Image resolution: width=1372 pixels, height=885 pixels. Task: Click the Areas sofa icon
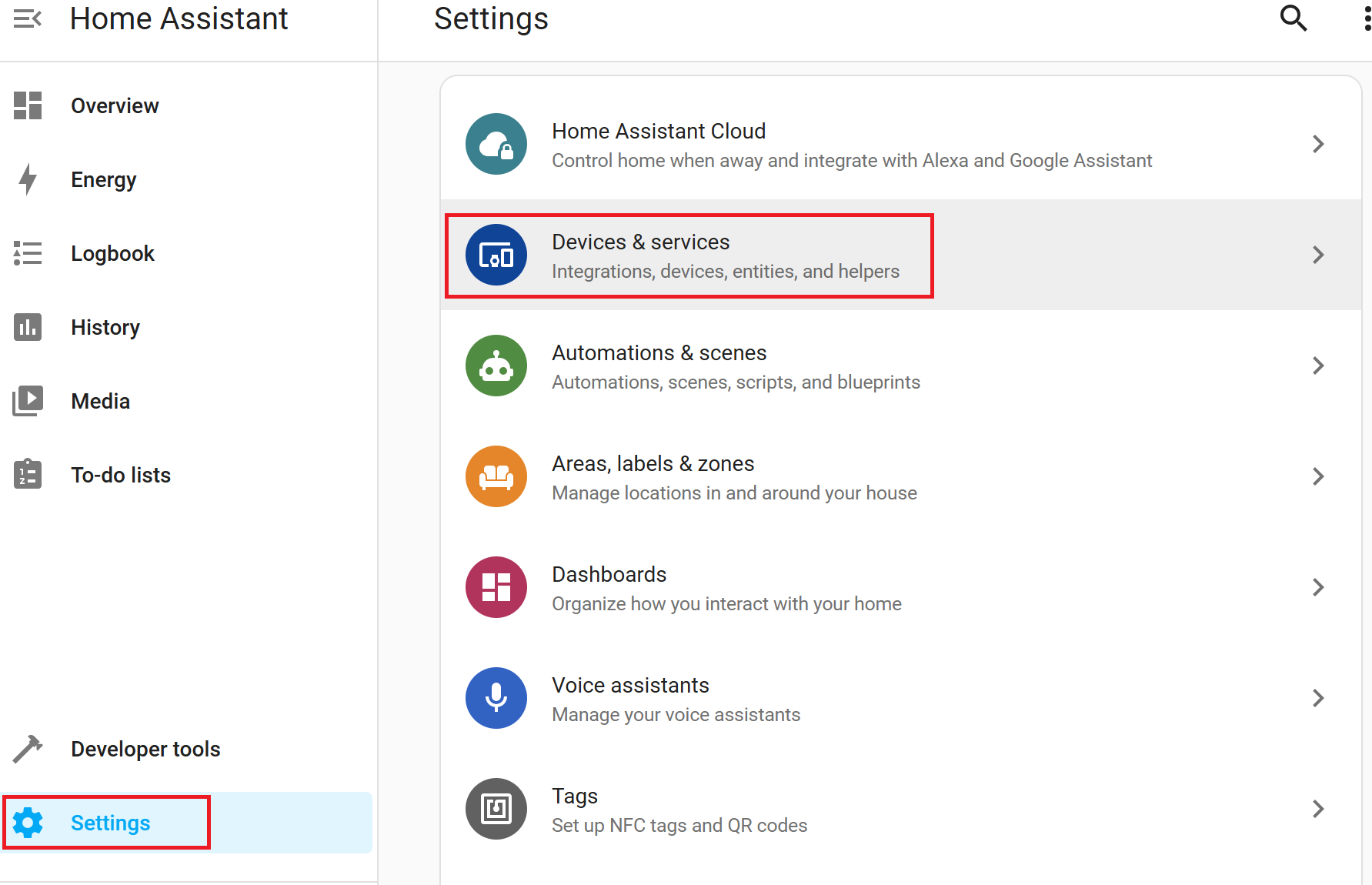(496, 476)
